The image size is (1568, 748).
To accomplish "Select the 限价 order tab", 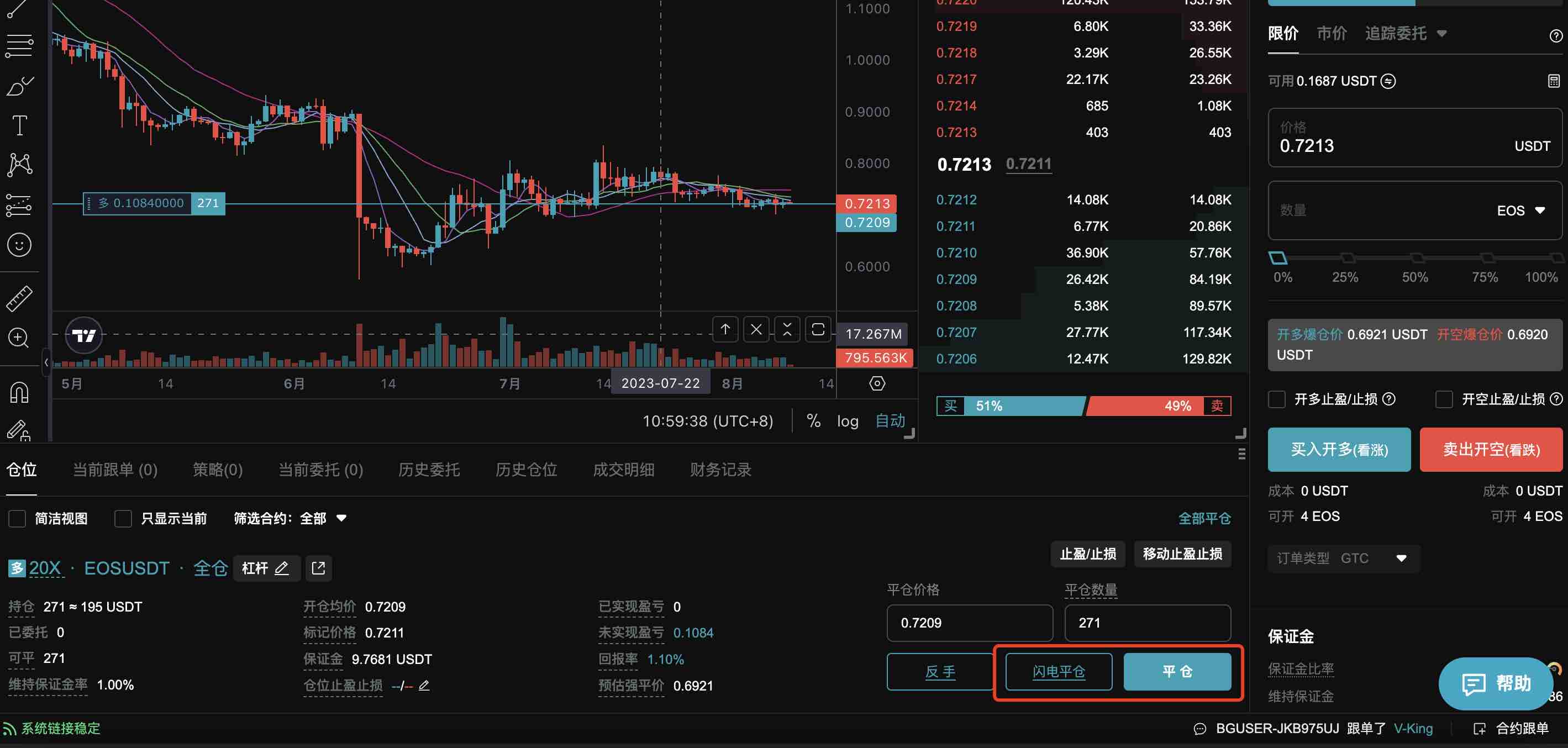I will tap(1283, 34).
